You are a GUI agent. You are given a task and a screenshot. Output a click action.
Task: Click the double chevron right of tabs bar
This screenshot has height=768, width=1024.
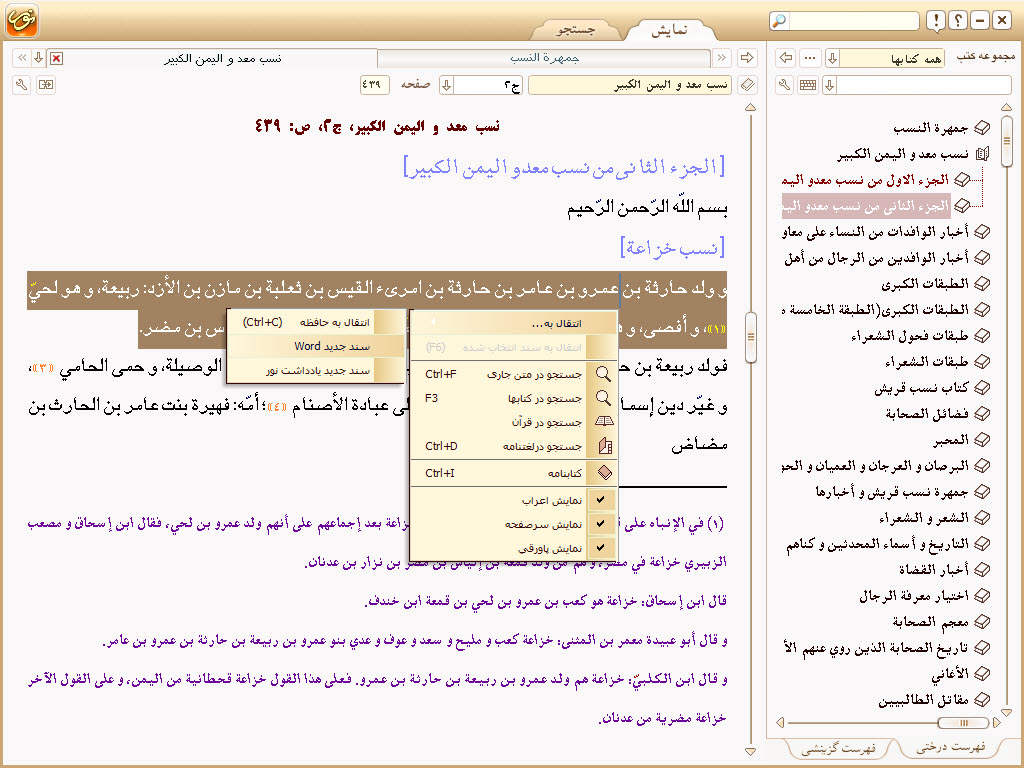click(x=722, y=58)
